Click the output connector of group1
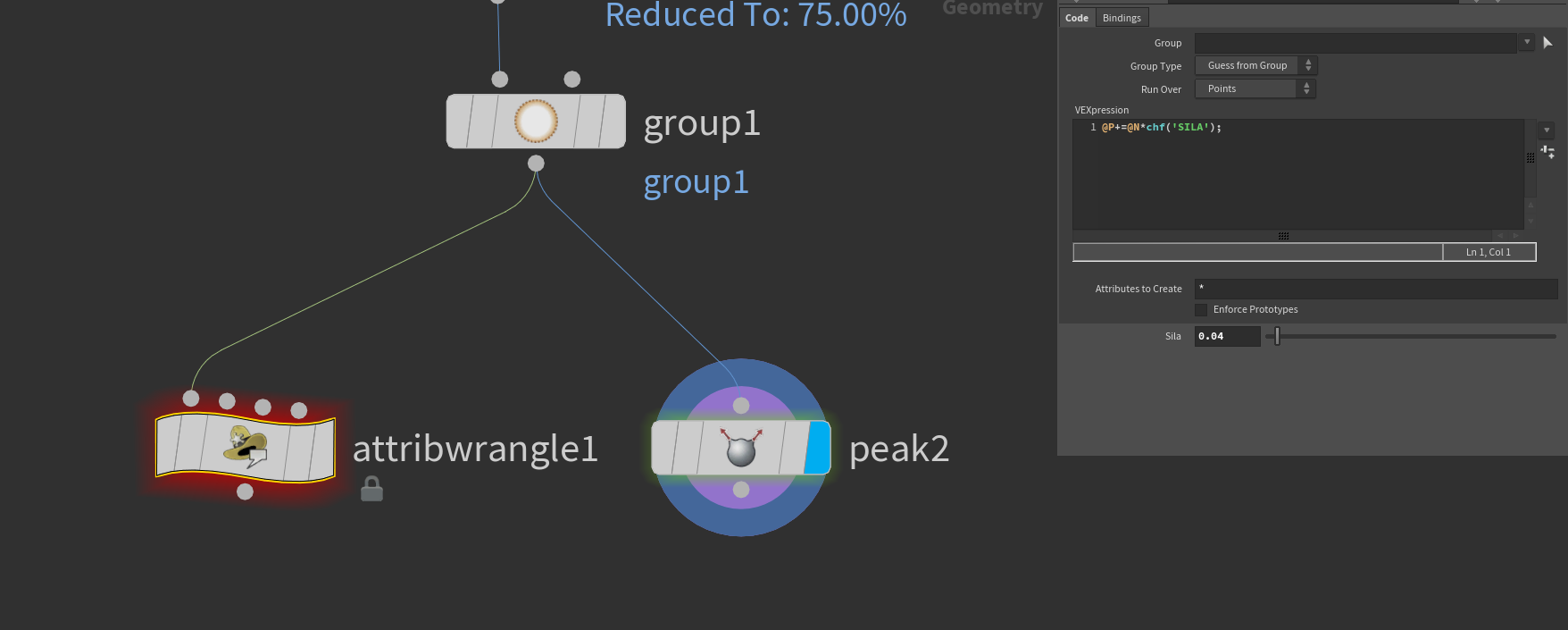The width and height of the screenshot is (1568, 630). (x=536, y=163)
